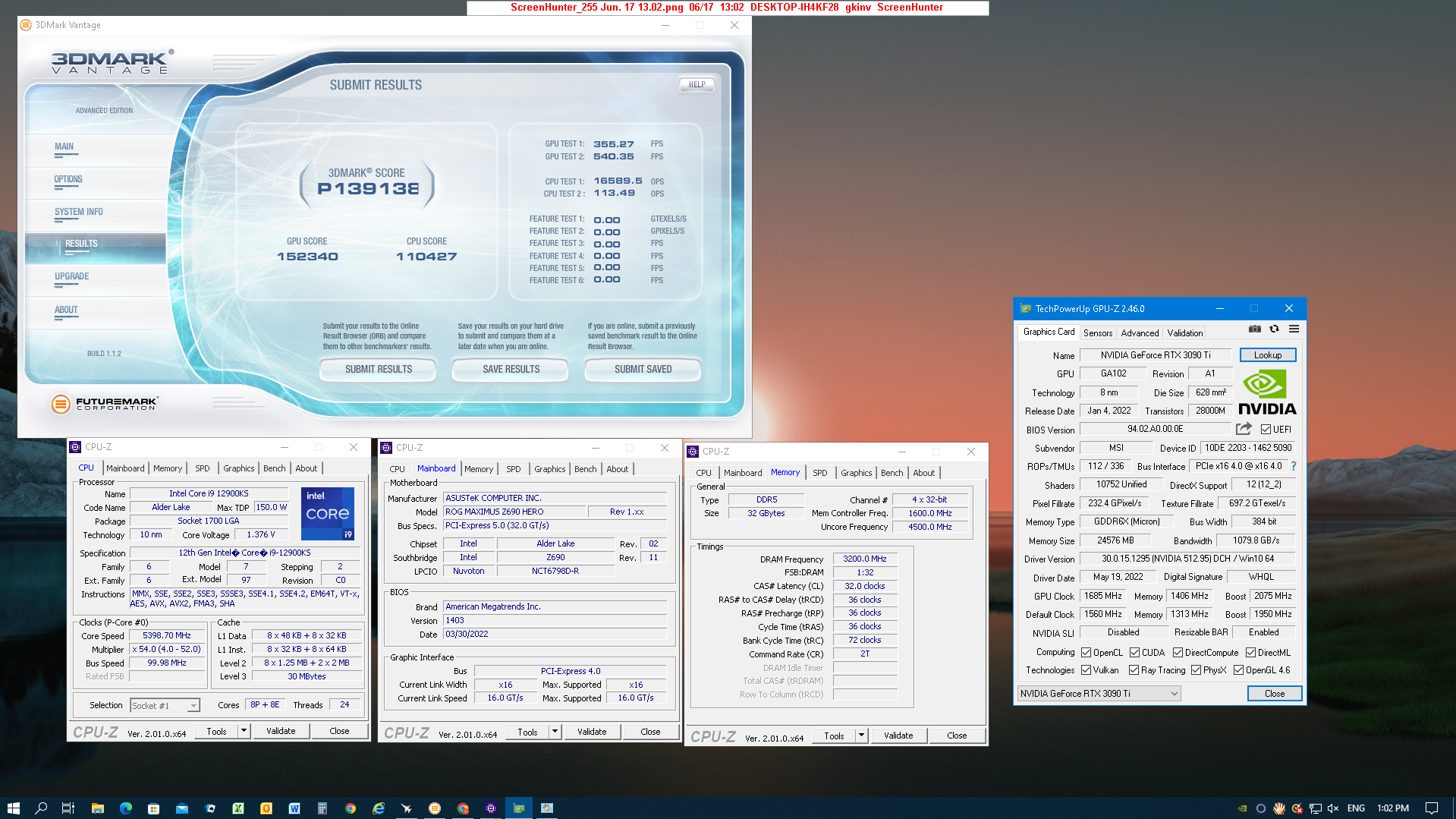Screen dimensions: 1456x819
Task: Click the SUBMIT RESULTS button
Action: (378, 370)
